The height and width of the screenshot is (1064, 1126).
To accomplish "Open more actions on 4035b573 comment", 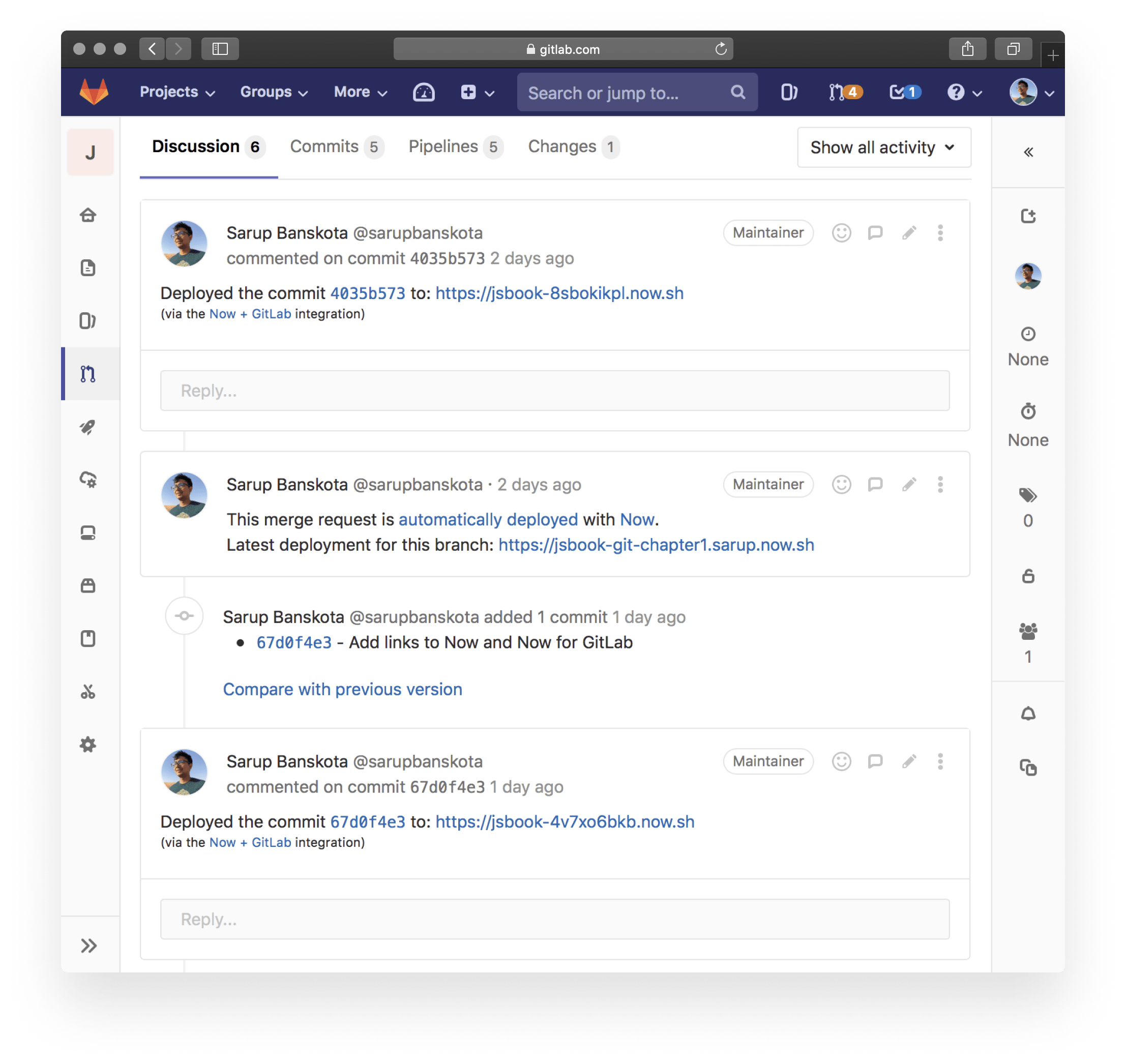I will [940, 232].
